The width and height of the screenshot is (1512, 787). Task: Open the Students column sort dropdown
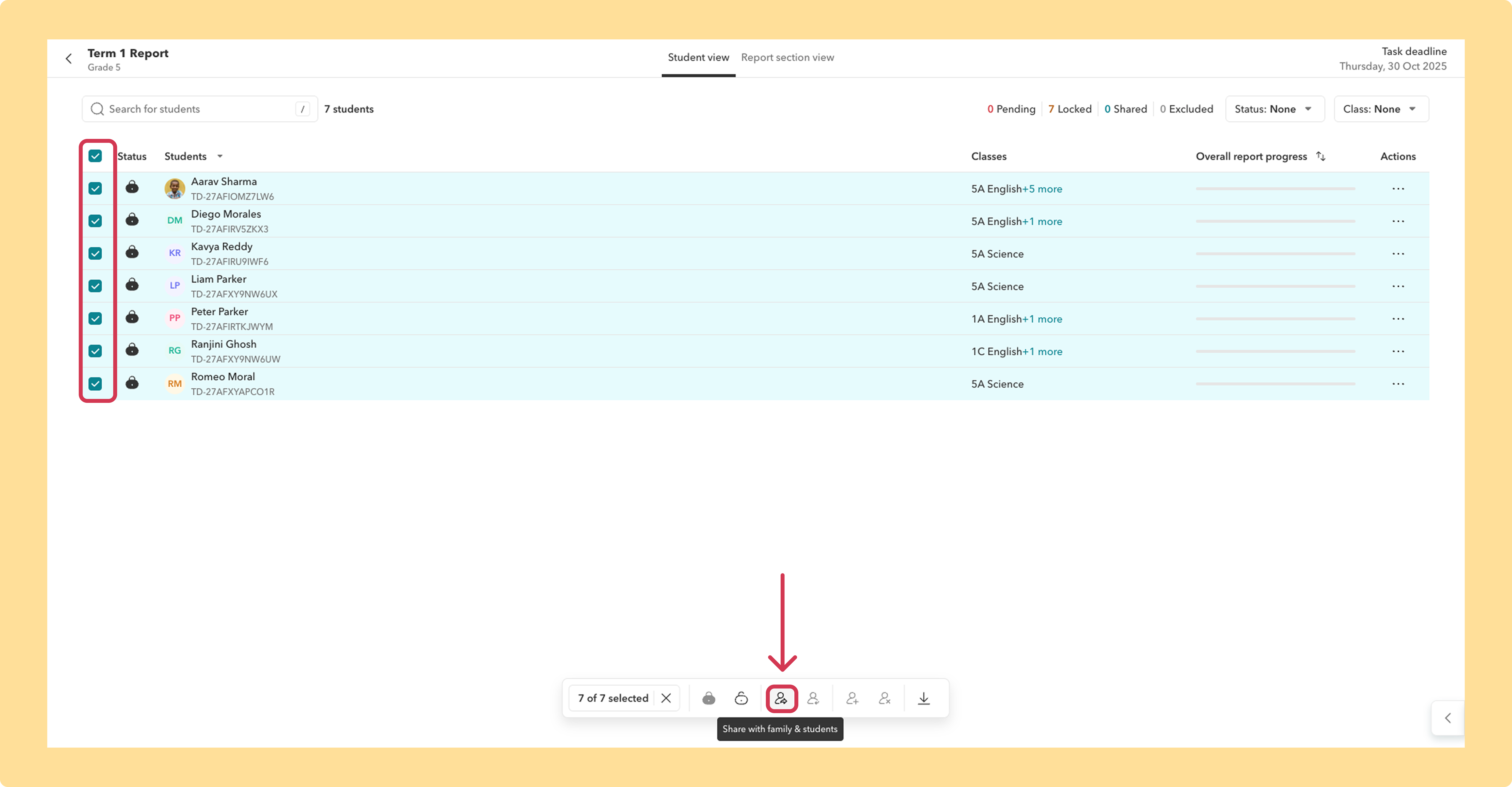(x=220, y=156)
